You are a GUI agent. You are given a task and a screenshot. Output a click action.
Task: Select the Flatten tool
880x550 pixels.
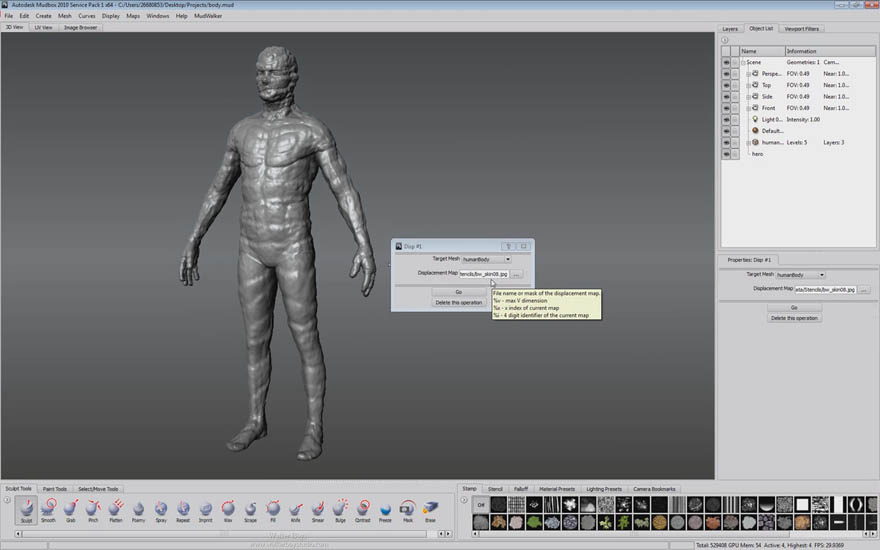point(116,510)
